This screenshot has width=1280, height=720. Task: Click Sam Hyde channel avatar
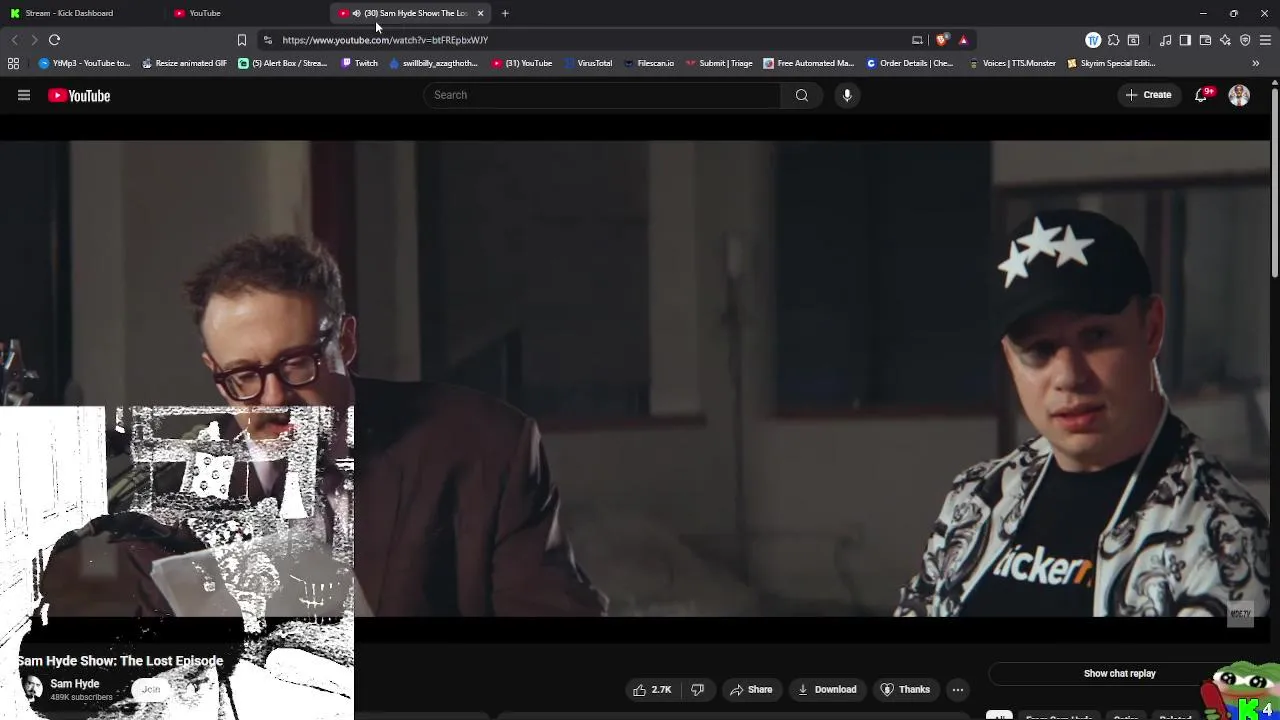[32, 688]
